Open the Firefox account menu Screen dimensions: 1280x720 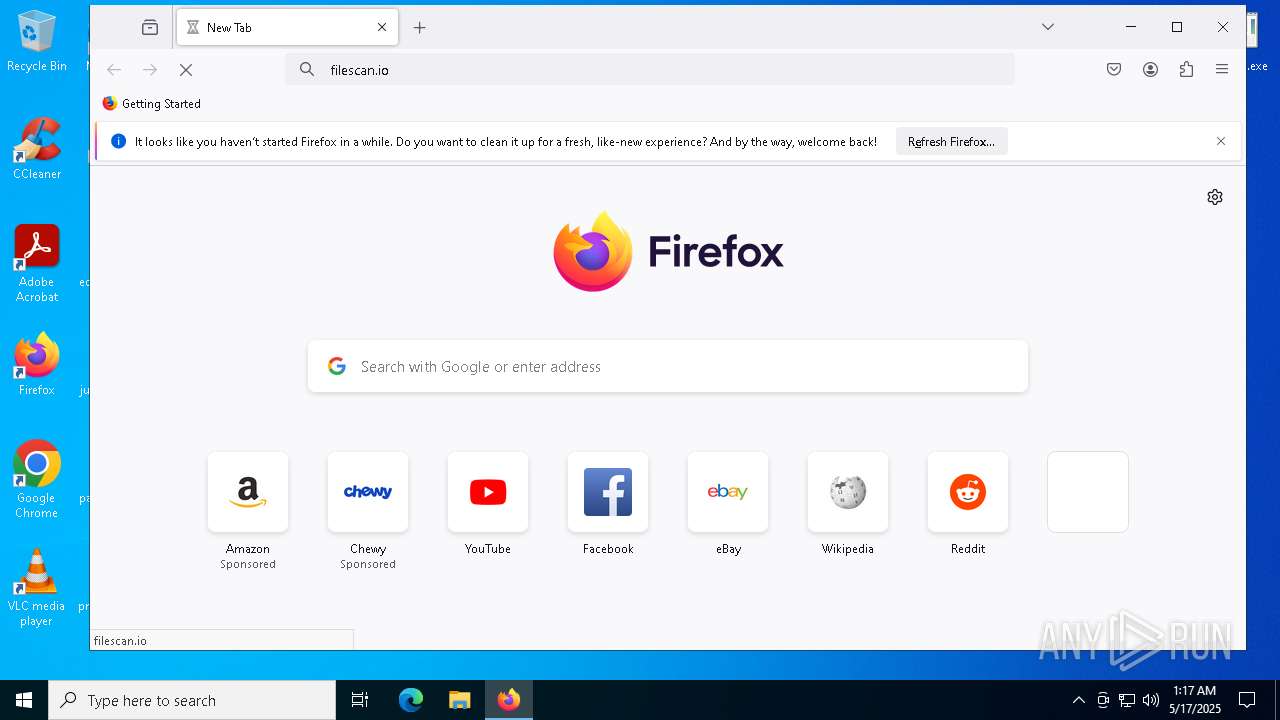point(1151,69)
